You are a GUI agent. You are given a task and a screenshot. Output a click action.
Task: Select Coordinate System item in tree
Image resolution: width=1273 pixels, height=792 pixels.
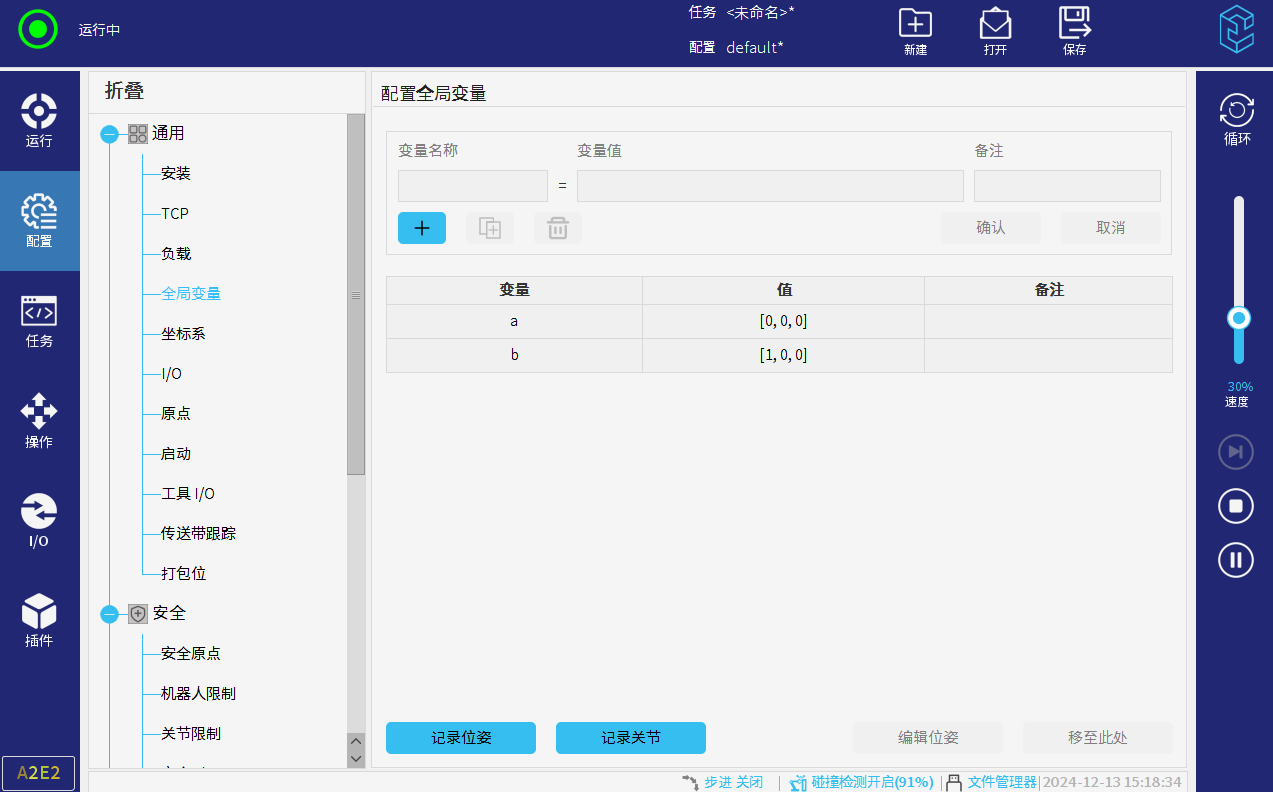point(183,334)
